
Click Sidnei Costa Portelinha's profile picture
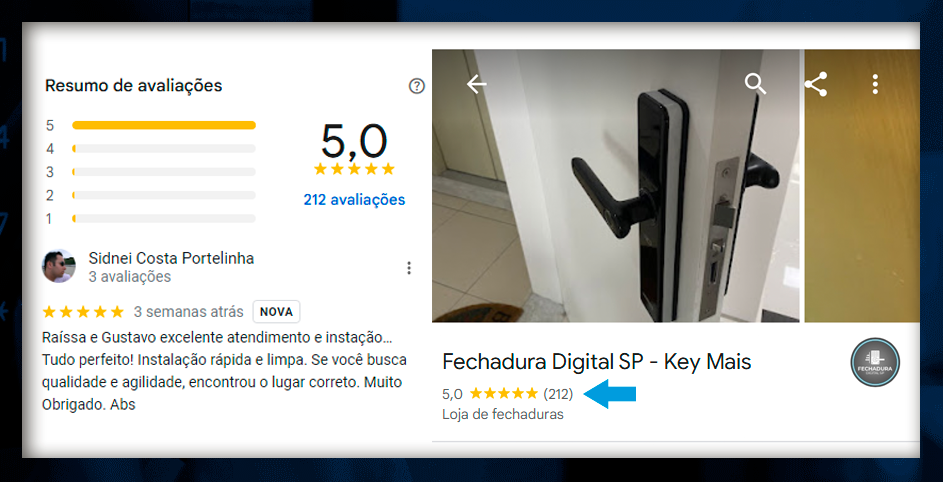pos(59,266)
